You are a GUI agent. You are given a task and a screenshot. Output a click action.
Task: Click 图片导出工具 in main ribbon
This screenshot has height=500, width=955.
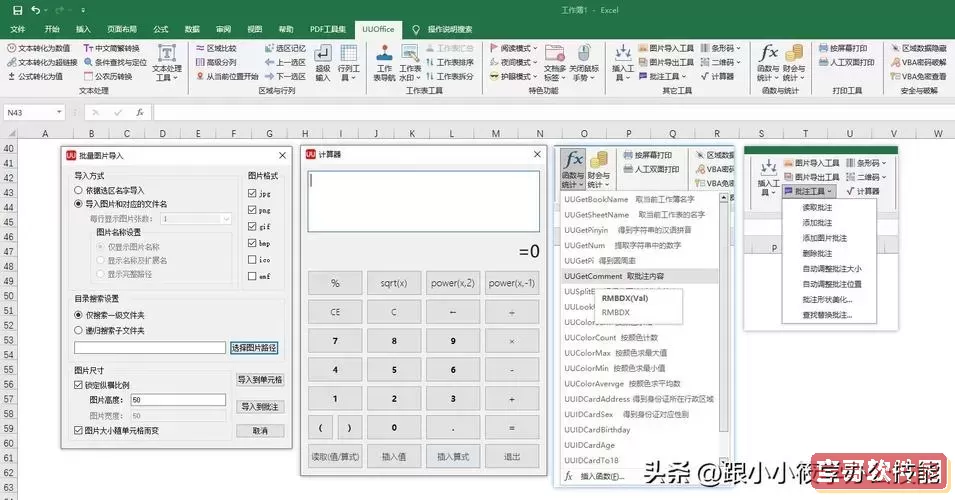pos(666,62)
